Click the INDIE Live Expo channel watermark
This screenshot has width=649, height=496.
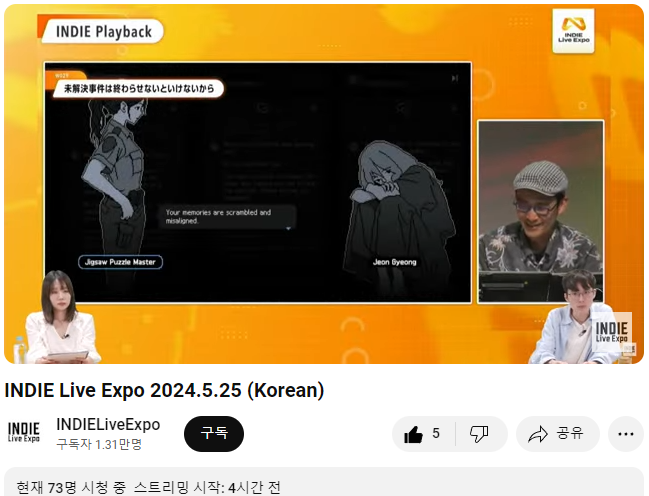(x=611, y=332)
